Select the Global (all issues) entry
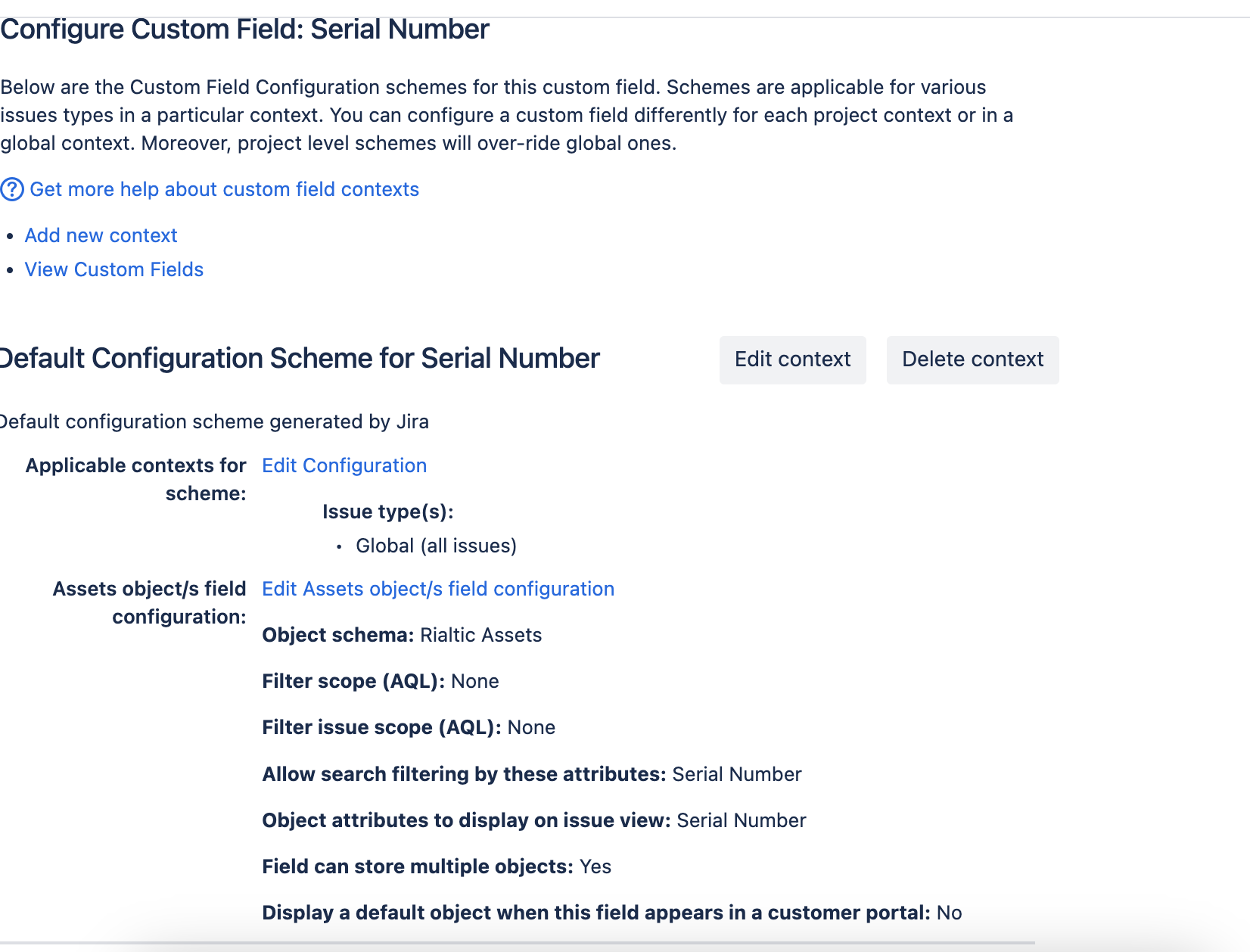The width and height of the screenshot is (1250, 952). pos(436,546)
